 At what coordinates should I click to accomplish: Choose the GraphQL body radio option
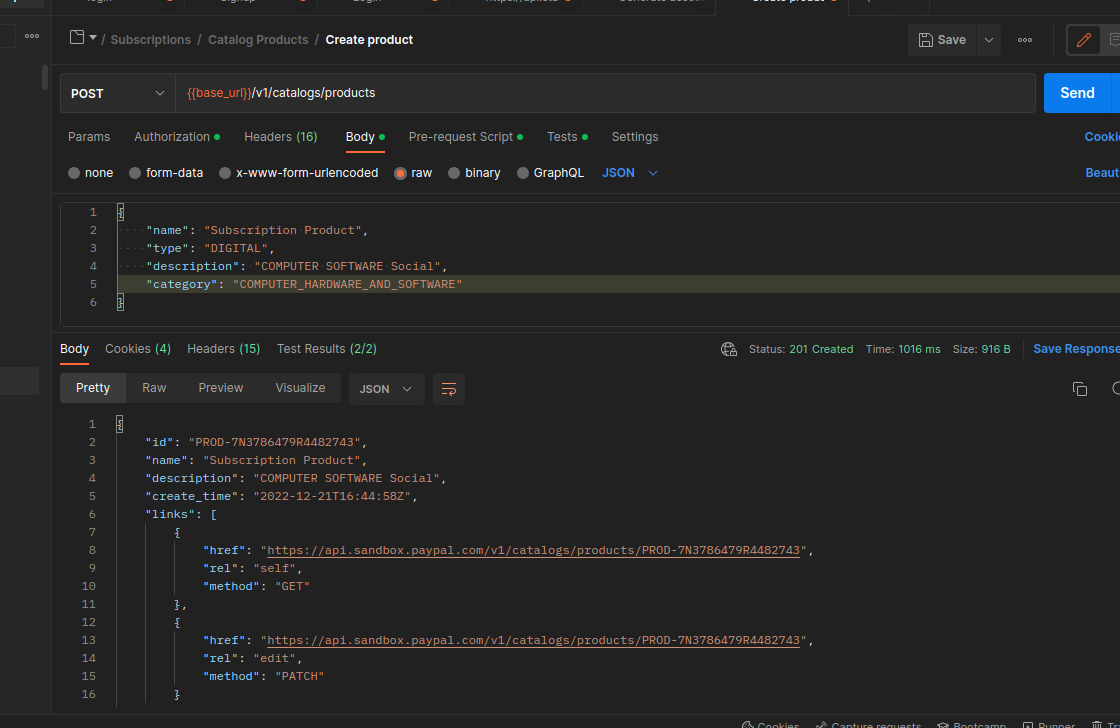click(523, 173)
